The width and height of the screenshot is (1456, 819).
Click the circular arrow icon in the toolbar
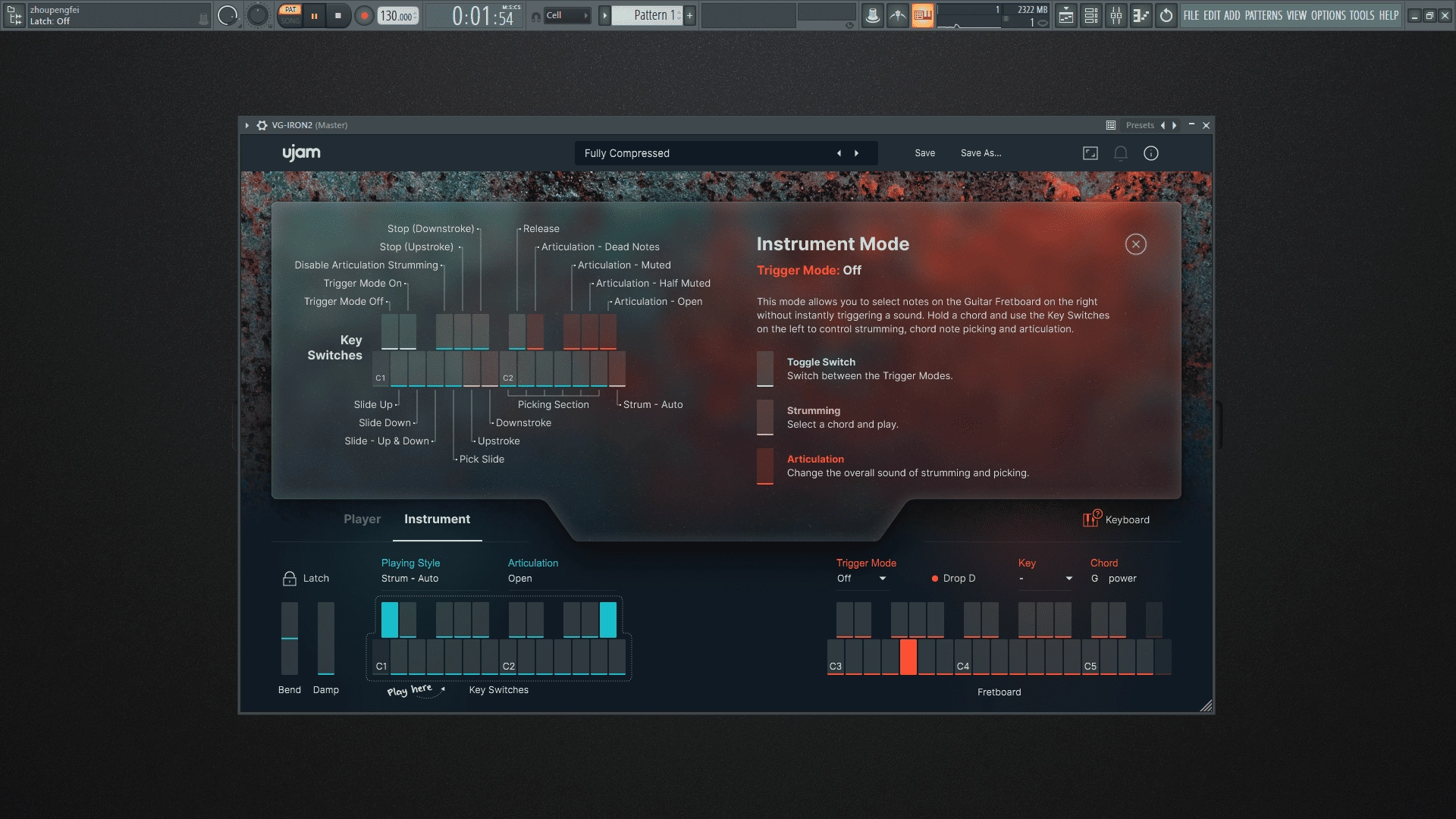coord(1166,15)
